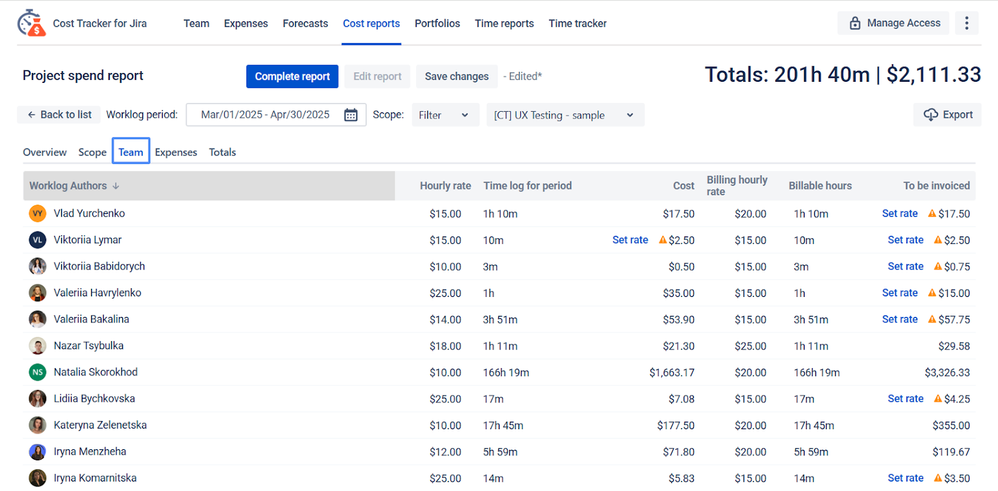Click warning icon beside $0.75 to be invoiced
This screenshot has width=998, height=491.
(938, 266)
